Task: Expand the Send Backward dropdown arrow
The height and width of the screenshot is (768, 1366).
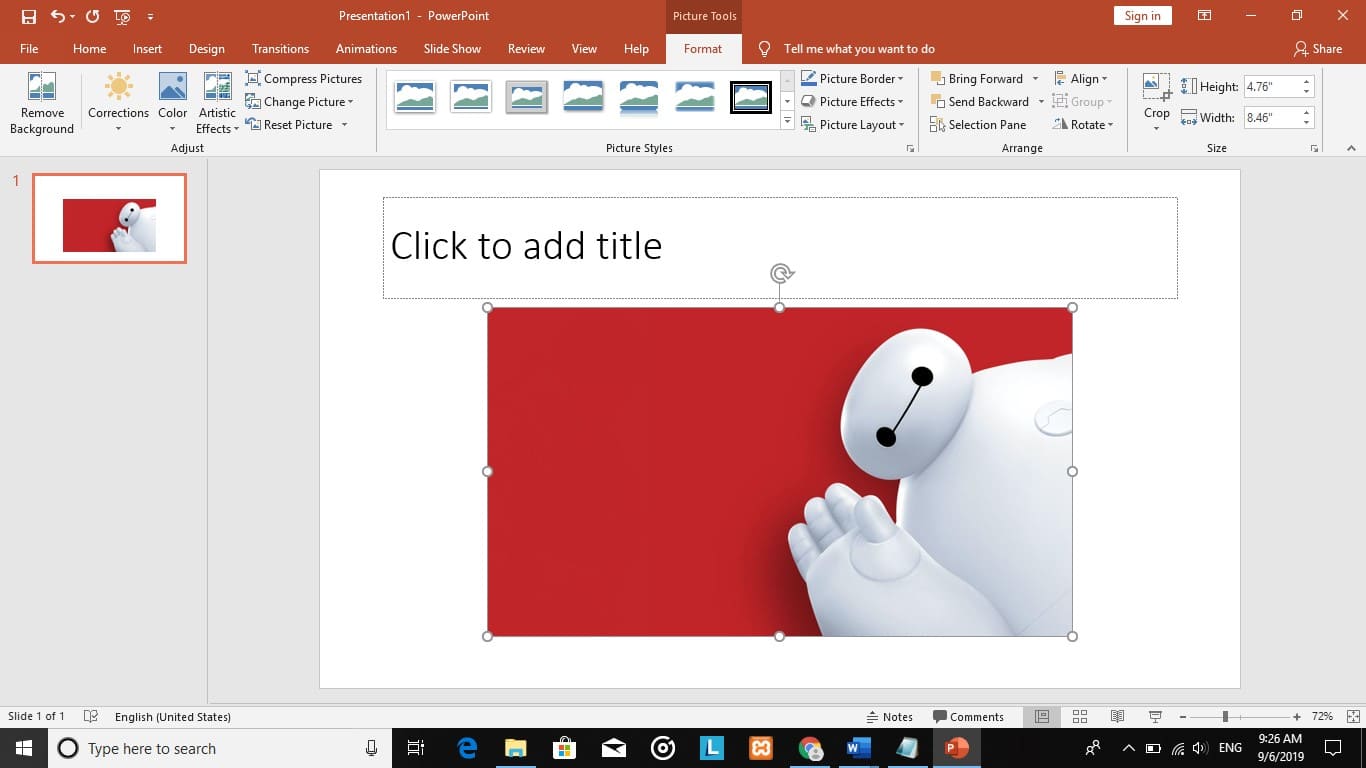Action: [x=1041, y=102]
